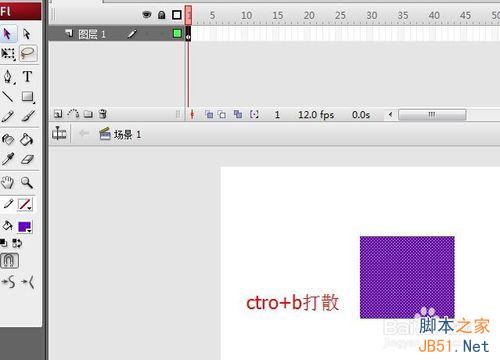Click the timeline scrollbar left arrow
Viewport: 500px width, 360px height.
click(390, 115)
